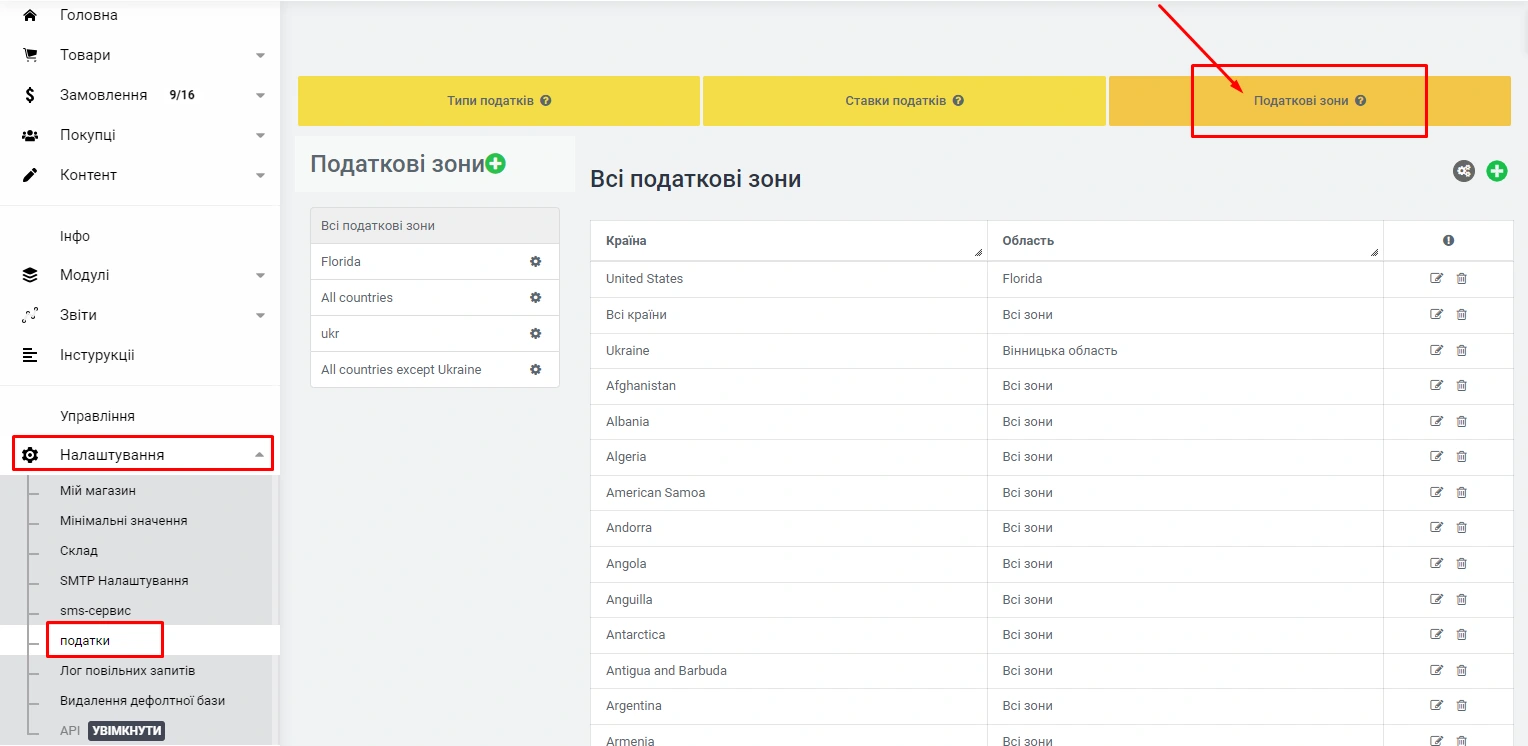Edit the Andorra tax zone row
The image size is (1528, 746).
[1437, 528]
